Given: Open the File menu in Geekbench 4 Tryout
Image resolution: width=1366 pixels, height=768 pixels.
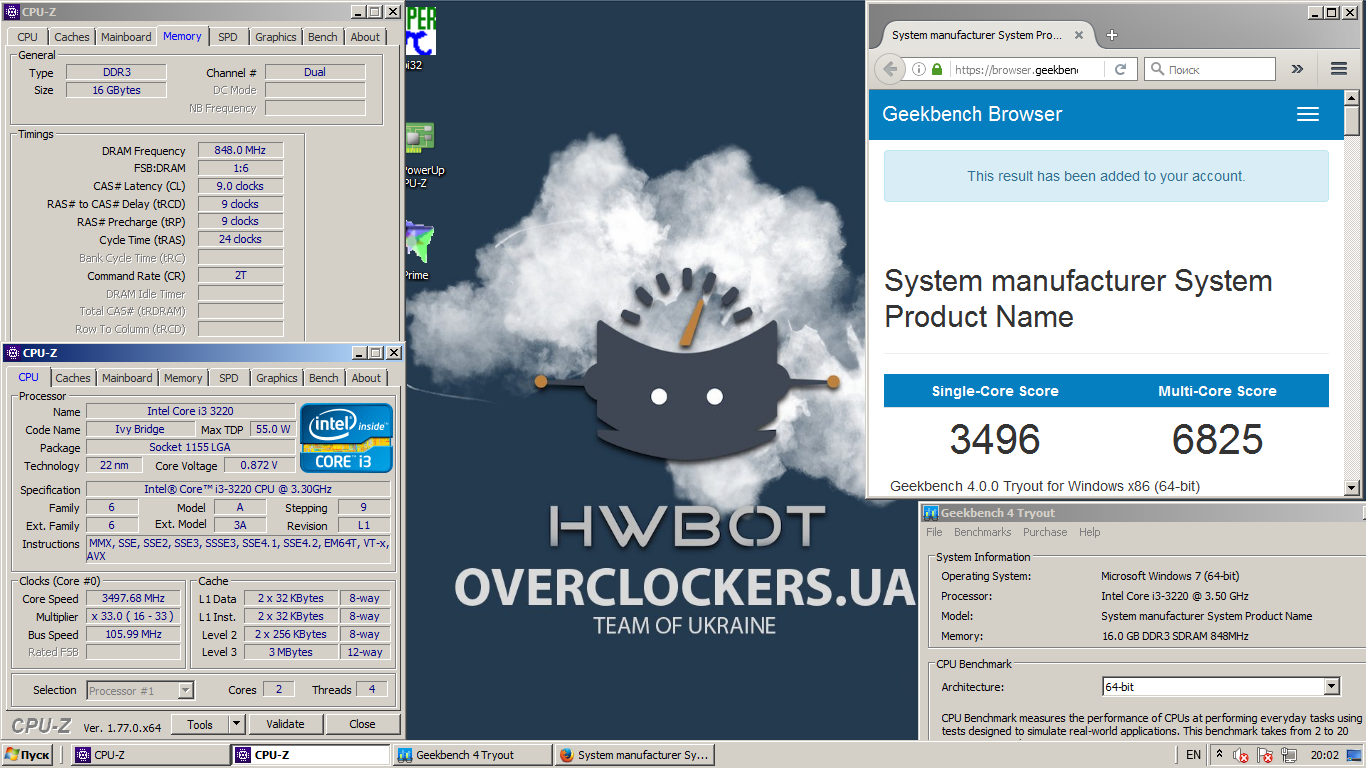Looking at the screenshot, I should pyautogui.click(x=934, y=532).
